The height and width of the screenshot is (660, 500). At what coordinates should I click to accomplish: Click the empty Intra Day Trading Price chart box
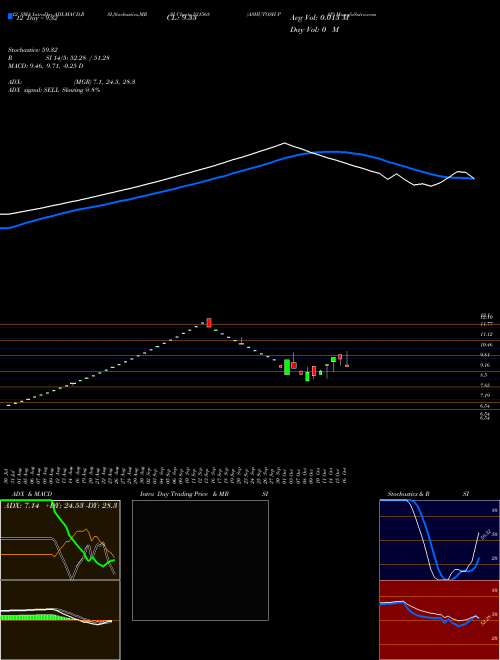[200, 560]
